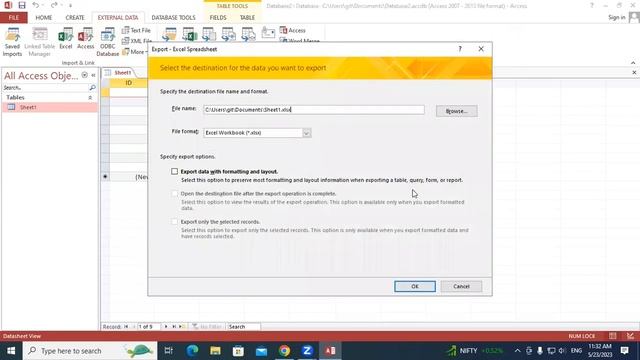Select Sheet1 table in navigation pane
Screen dimensions: 640x360
(50, 107)
